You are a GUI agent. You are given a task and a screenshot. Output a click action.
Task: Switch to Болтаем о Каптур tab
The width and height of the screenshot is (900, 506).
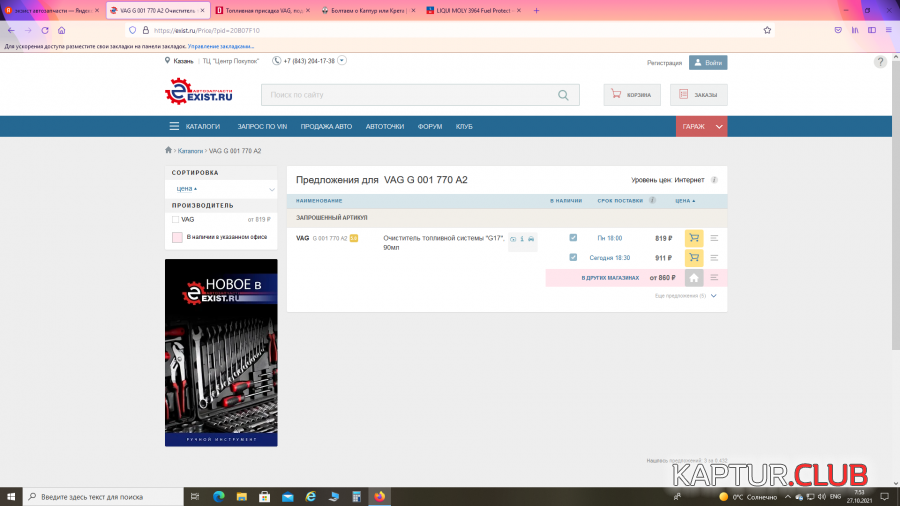(368, 10)
